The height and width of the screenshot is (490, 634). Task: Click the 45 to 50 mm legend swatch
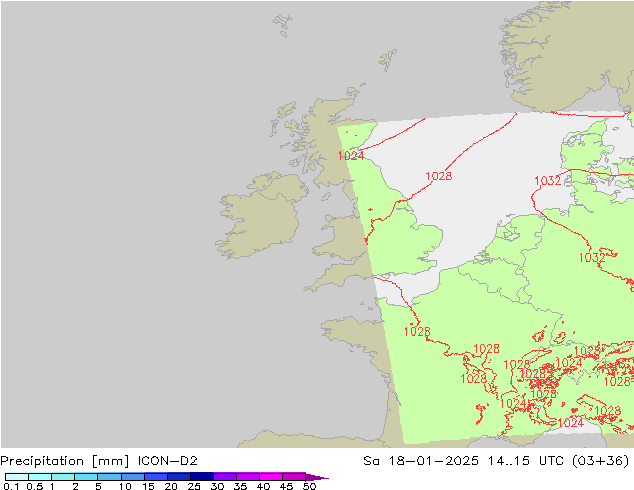tap(294, 477)
